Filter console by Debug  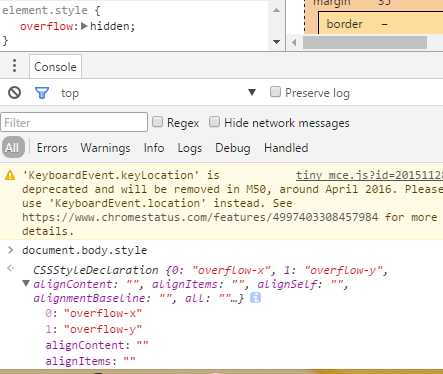click(x=233, y=148)
